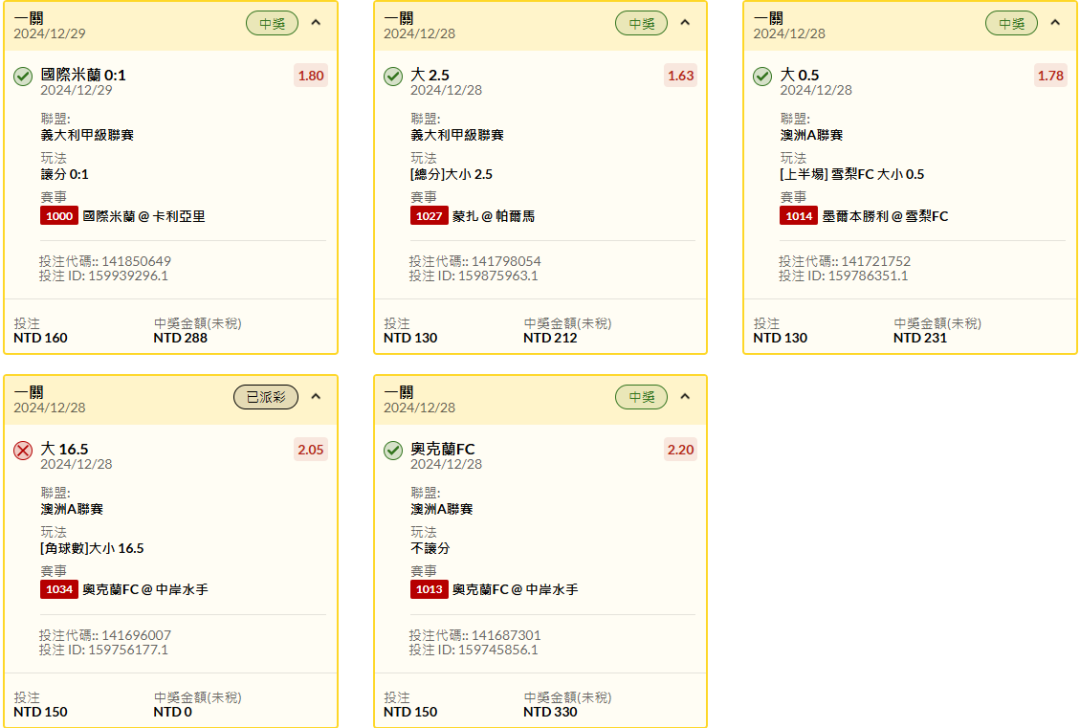The width and height of the screenshot is (1080, 728).
Task: Click prize amount NTD 0
Action: [x=173, y=711]
